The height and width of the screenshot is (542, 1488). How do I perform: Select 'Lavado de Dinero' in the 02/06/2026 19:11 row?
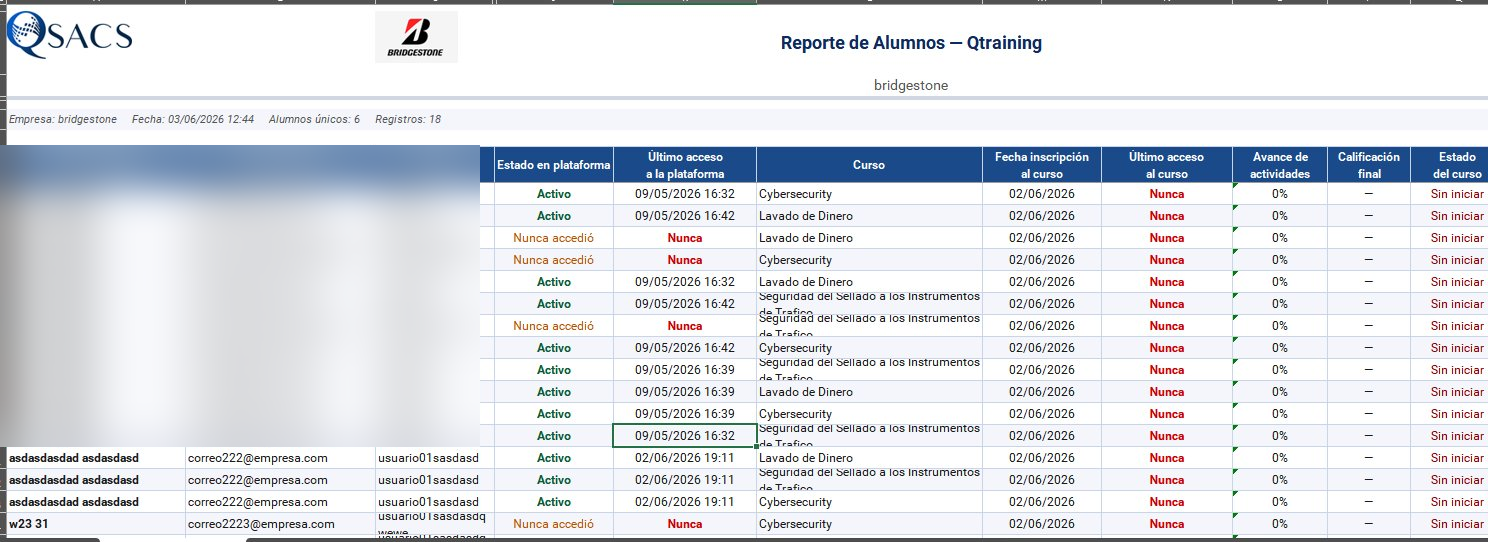(806, 458)
